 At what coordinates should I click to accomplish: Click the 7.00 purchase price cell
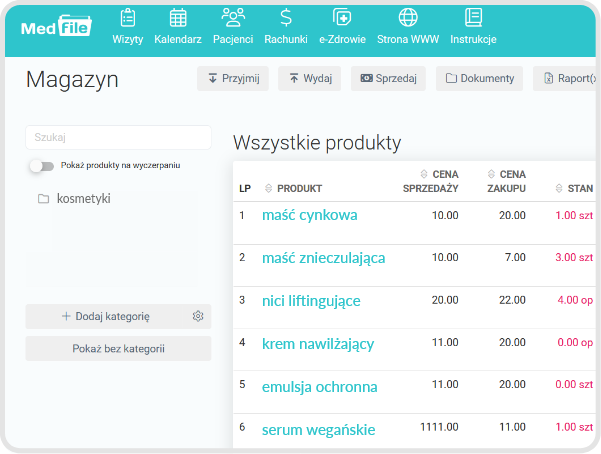pyautogui.click(x=515, y=257)
